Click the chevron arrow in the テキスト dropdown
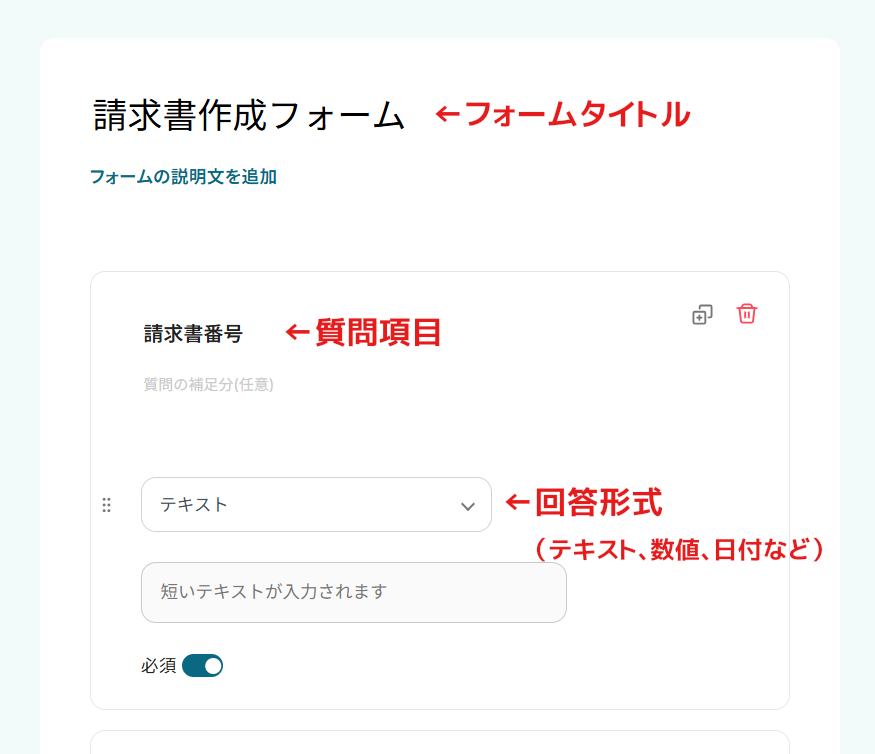Screen dimensions: 875x754 click(468, 506)
